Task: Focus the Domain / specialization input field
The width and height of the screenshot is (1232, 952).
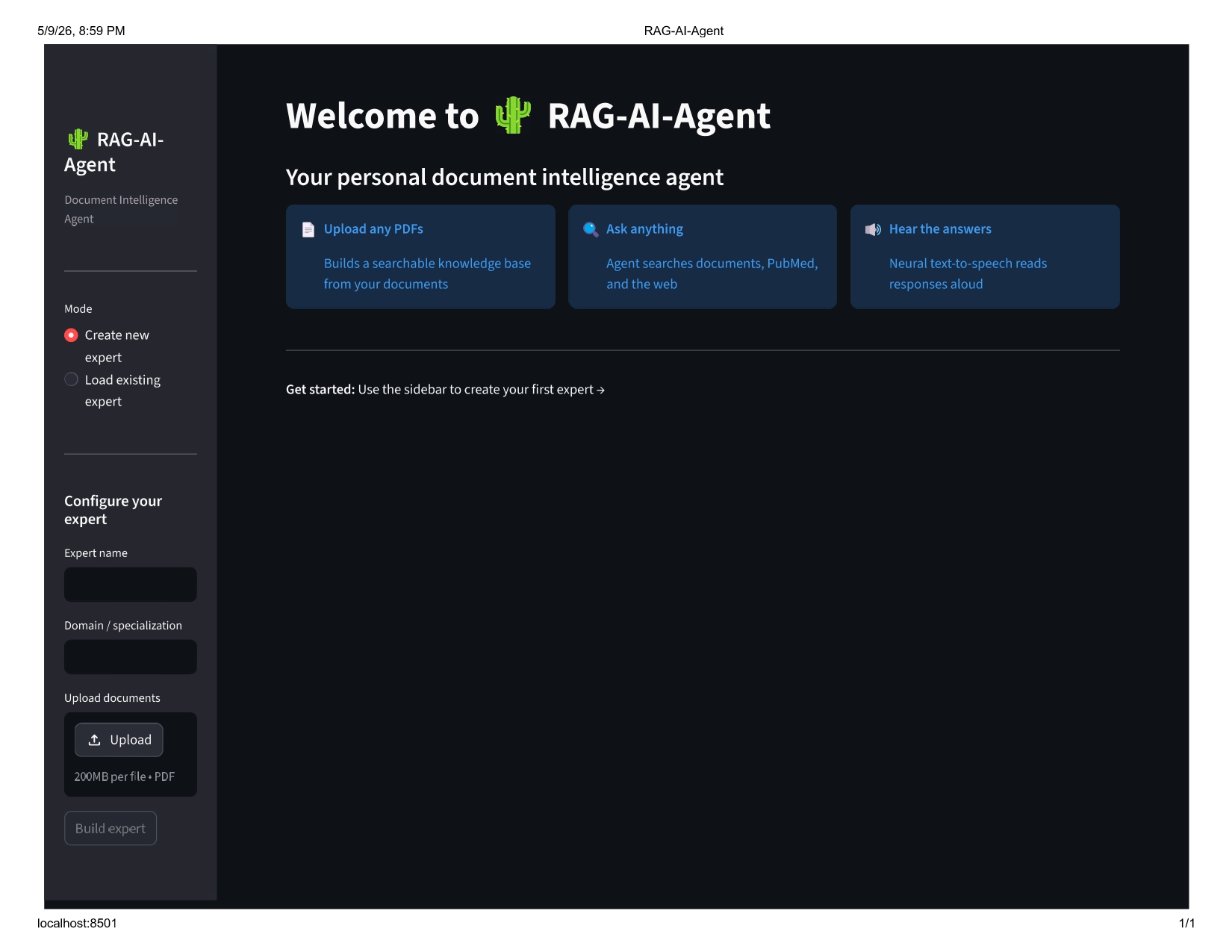Action: [x=131, y=657]
